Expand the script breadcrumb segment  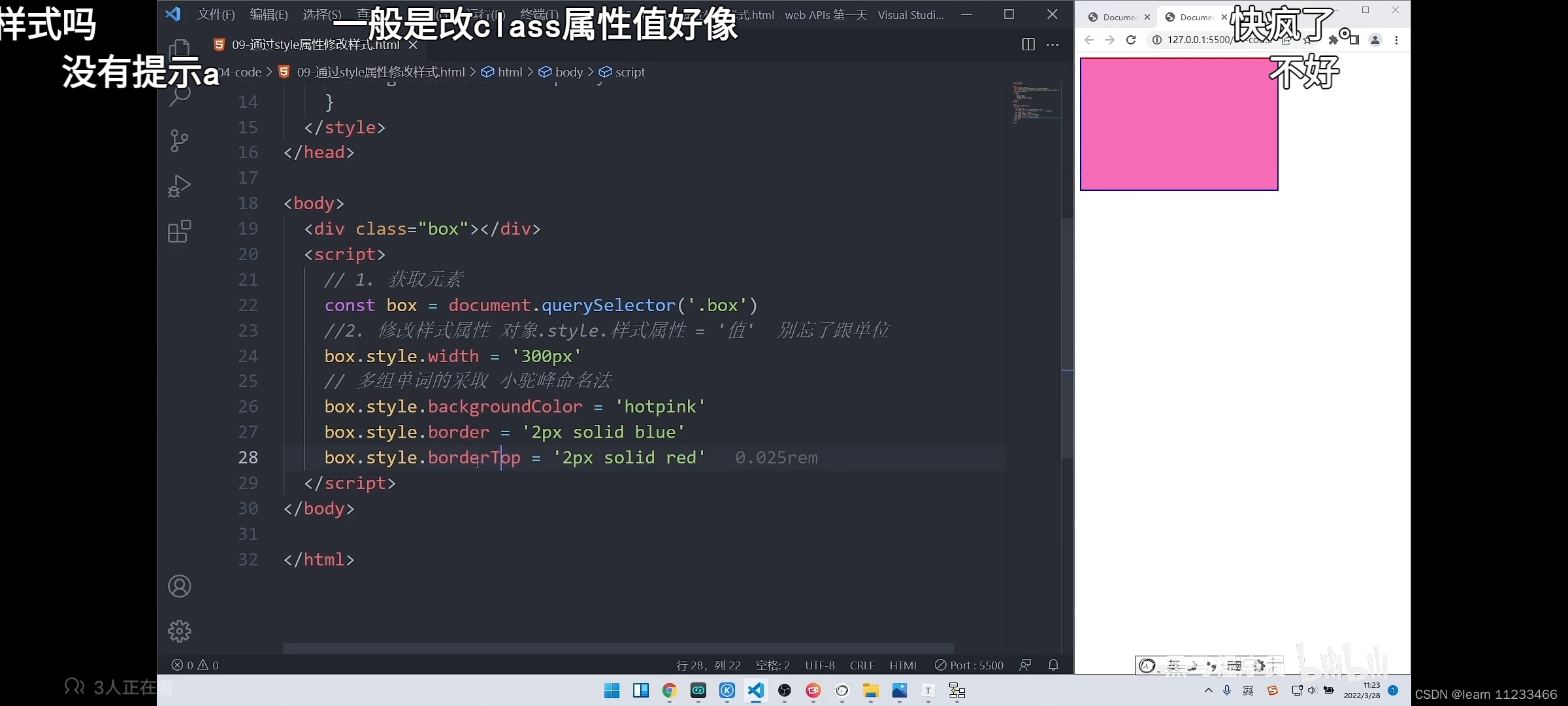[x=630, y=72]
